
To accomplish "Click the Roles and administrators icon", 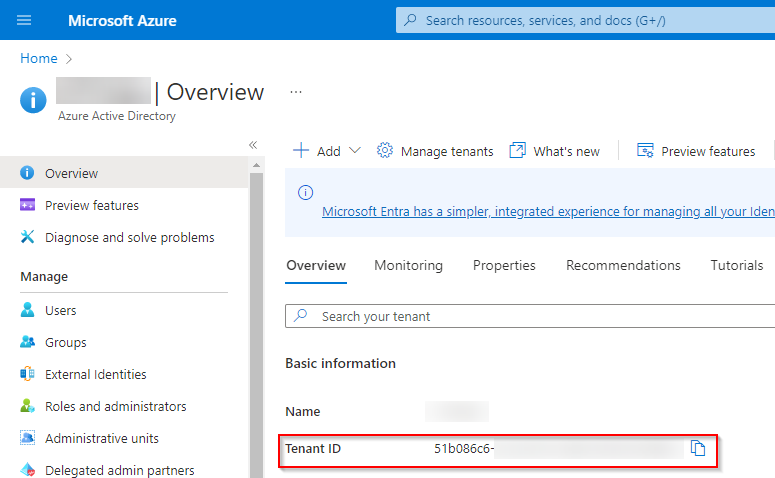I will point(28,406).
